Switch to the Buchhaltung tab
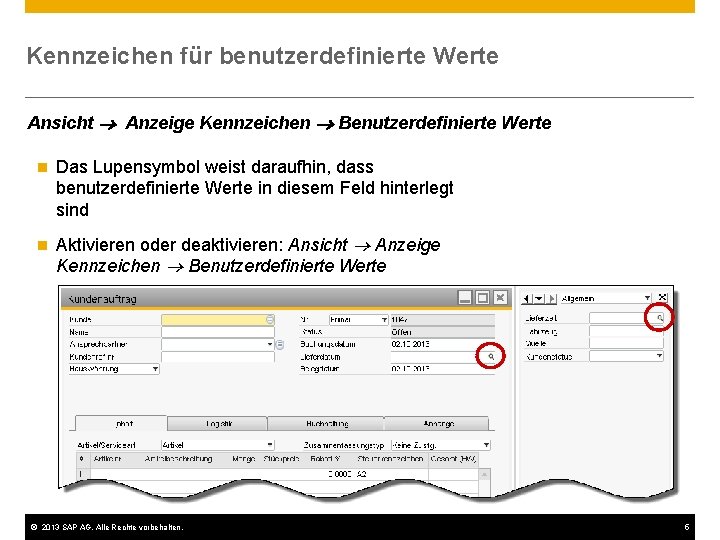 pyautogui.click(x=326, y=423)
